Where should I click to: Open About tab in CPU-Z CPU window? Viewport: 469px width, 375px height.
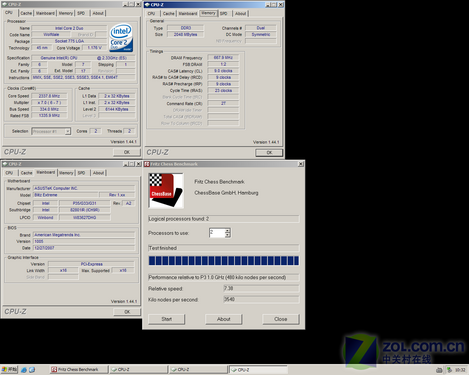[98, 13]
